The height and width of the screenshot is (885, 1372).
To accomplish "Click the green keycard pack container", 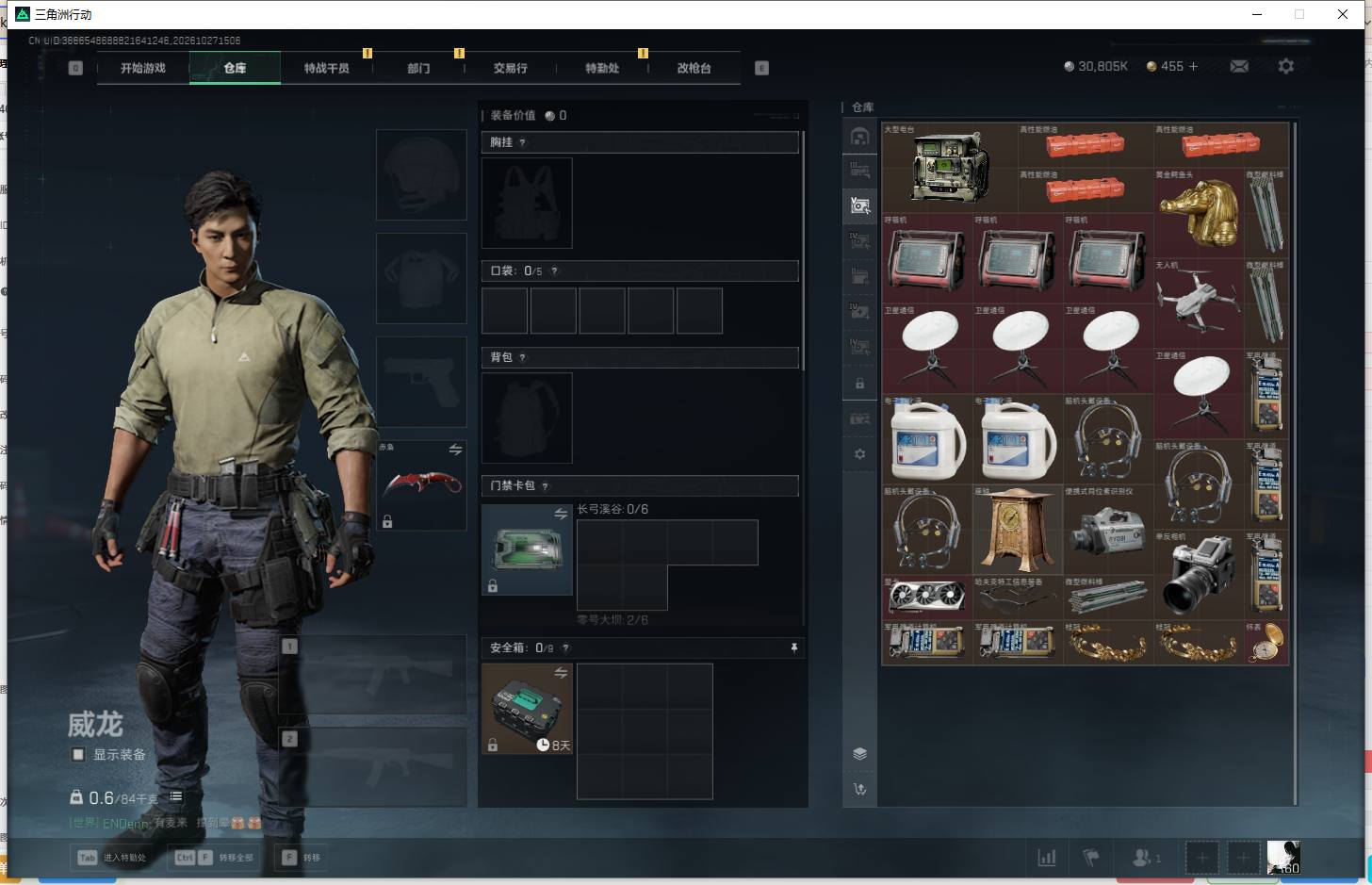I will click(527, 549).
